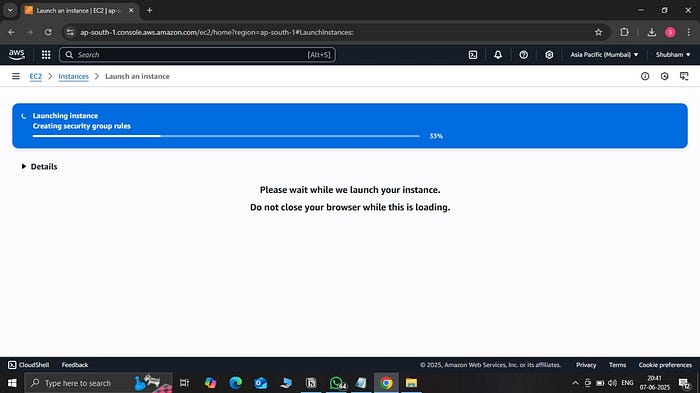Open the Chrome profile avatar
The width and height of the screenshot is (700, 393).
click(670, 32)
